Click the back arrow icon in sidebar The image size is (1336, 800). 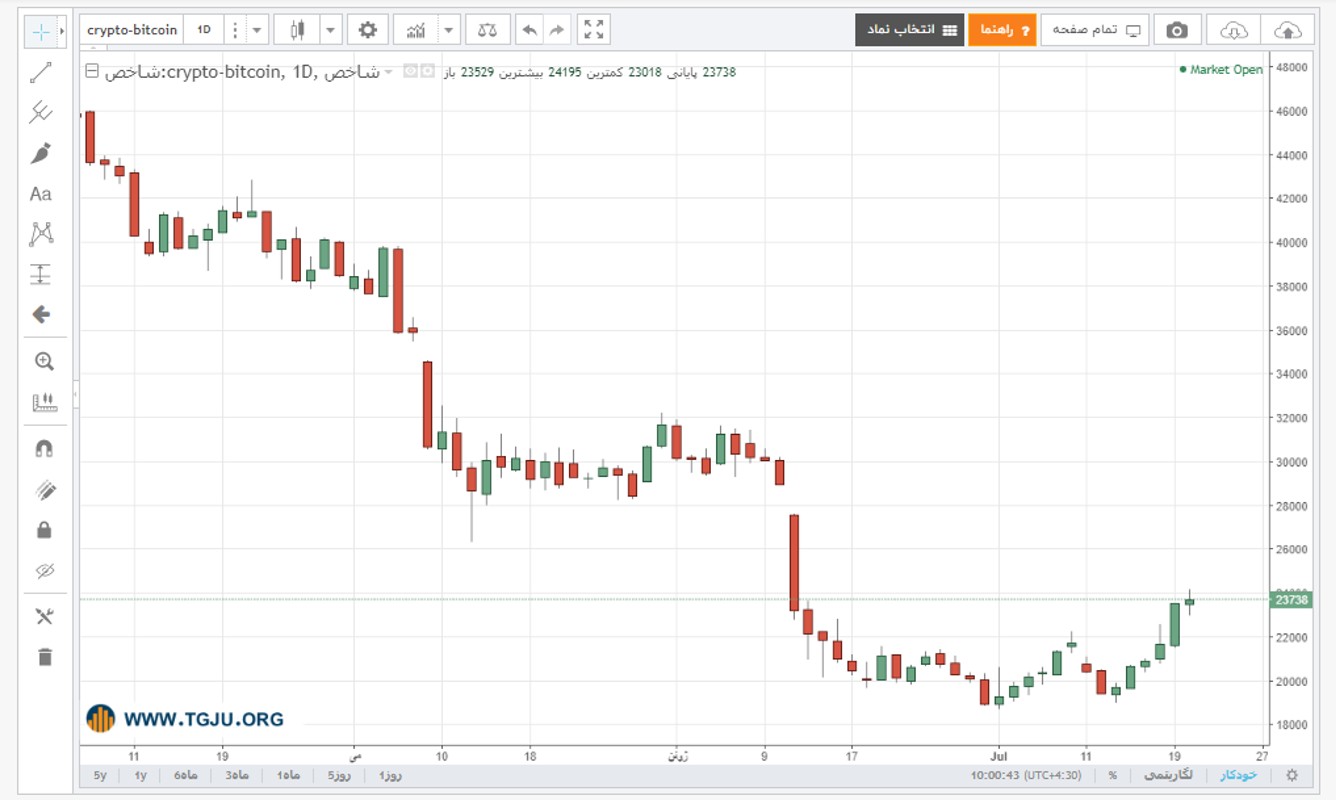pyautogui.click(x=41, y=314)
